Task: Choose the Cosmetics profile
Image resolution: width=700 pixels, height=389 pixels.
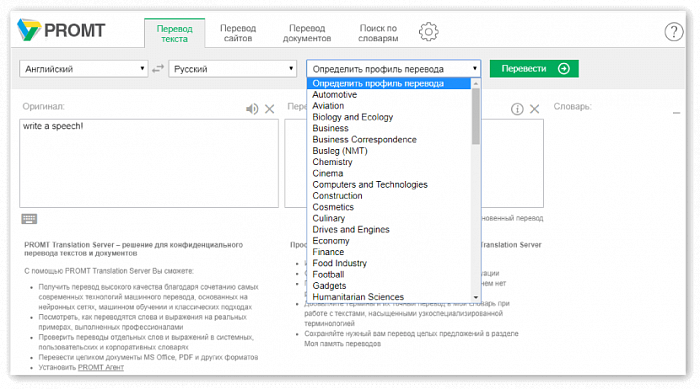Action: point(389,207)
